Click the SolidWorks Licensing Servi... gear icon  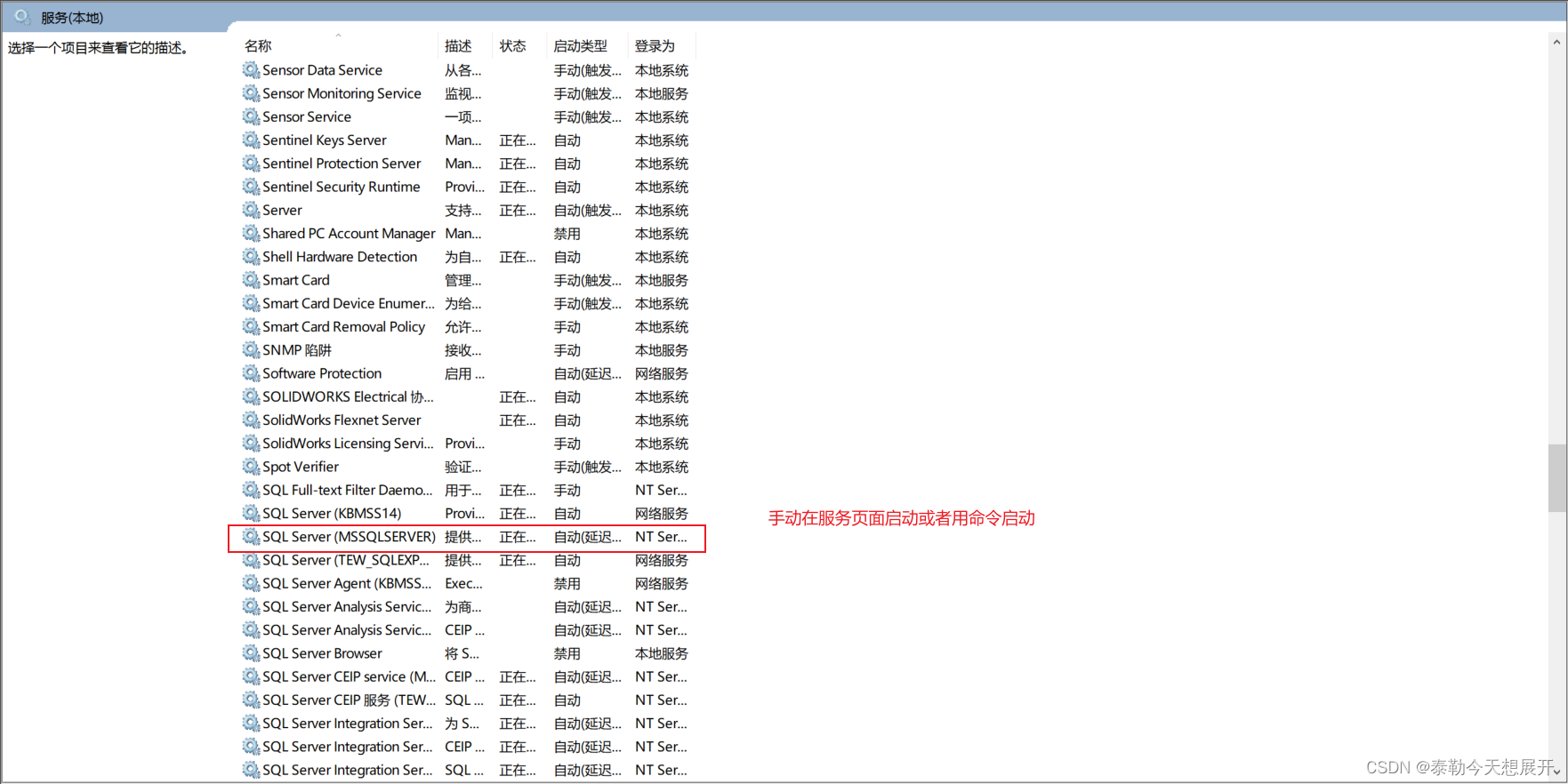(251, 443)
